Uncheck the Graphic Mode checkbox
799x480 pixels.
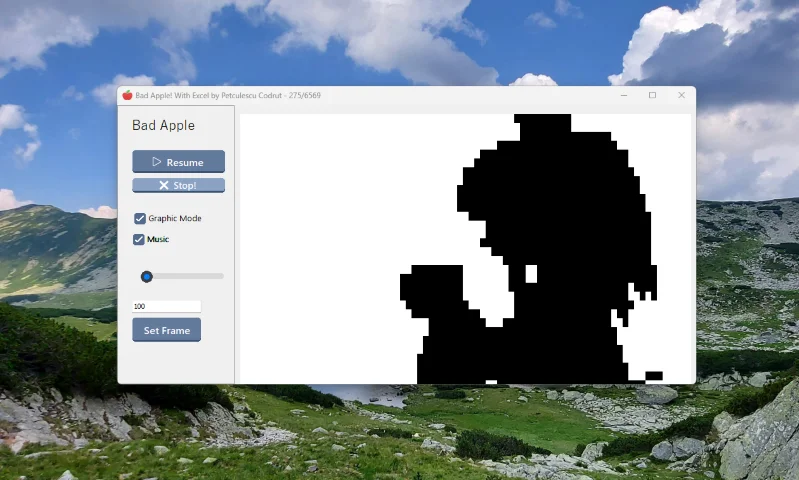pyautogui.click(x=140, y=219)
